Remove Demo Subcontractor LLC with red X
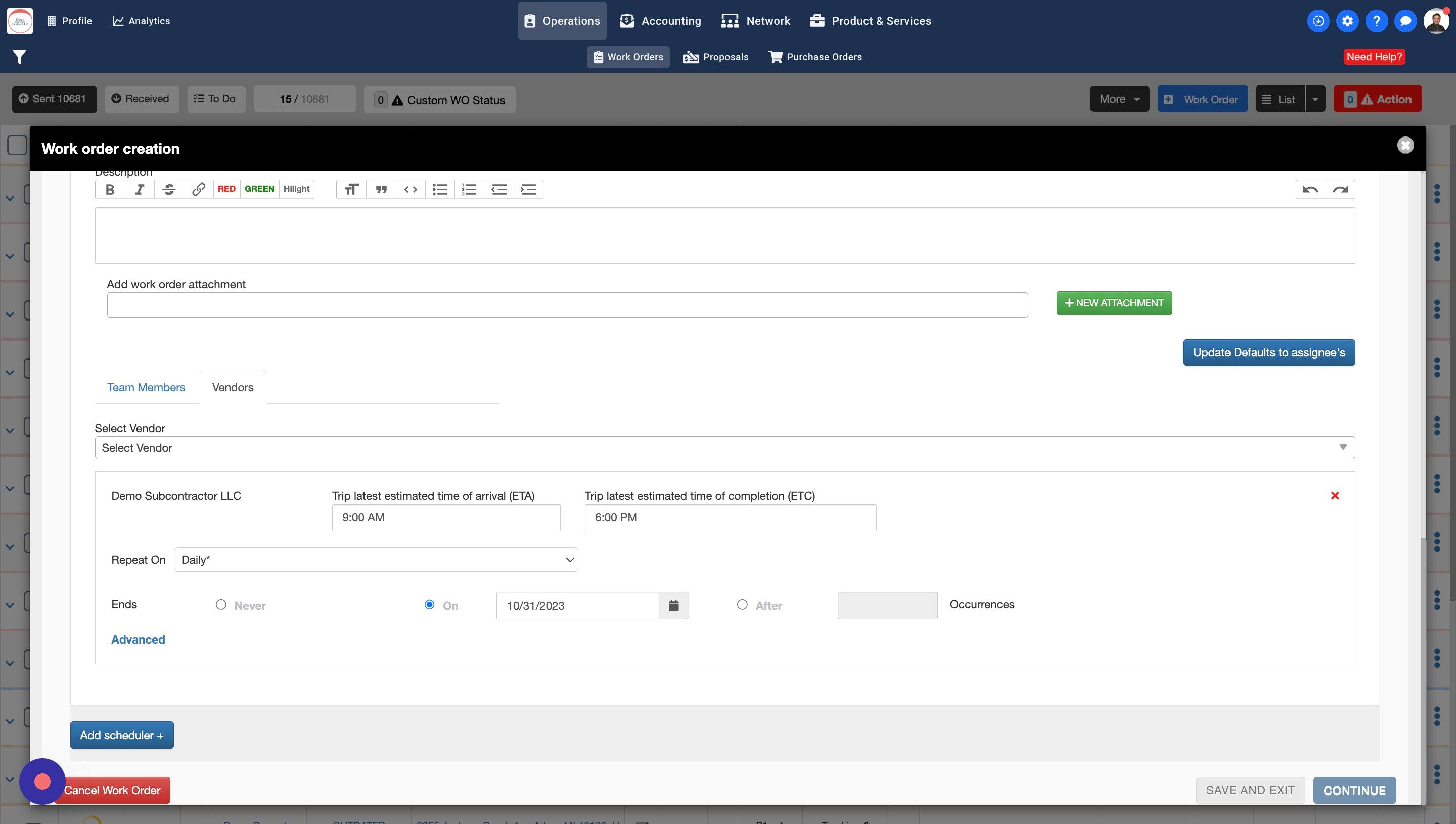The image size is (1456, 824). (x=1335, y=496)
